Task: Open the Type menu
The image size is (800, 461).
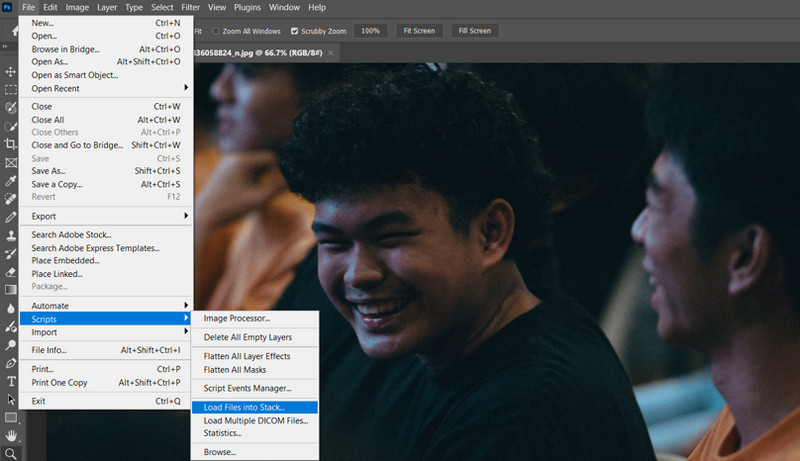Action: [134, 7]
